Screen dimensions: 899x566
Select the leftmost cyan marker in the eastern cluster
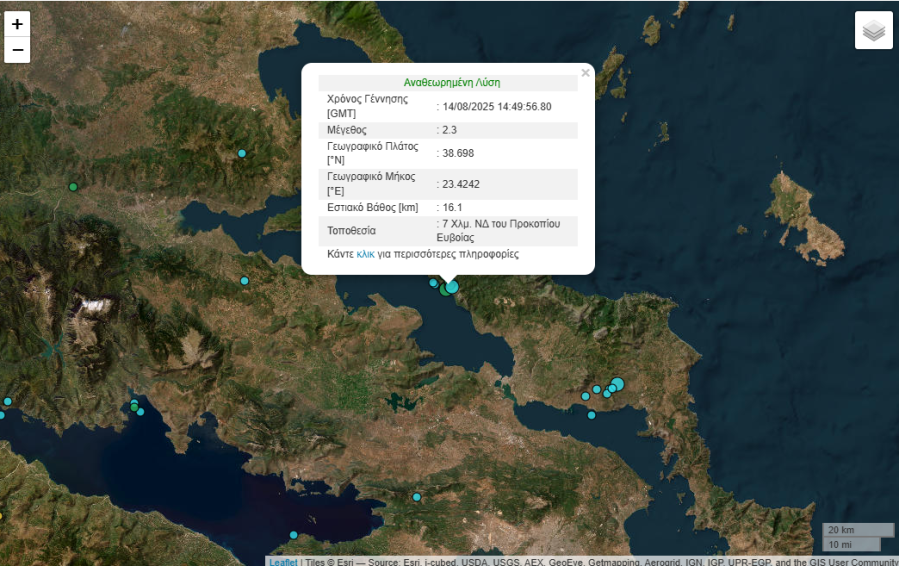pyautogui.click(x=586, y=397)
